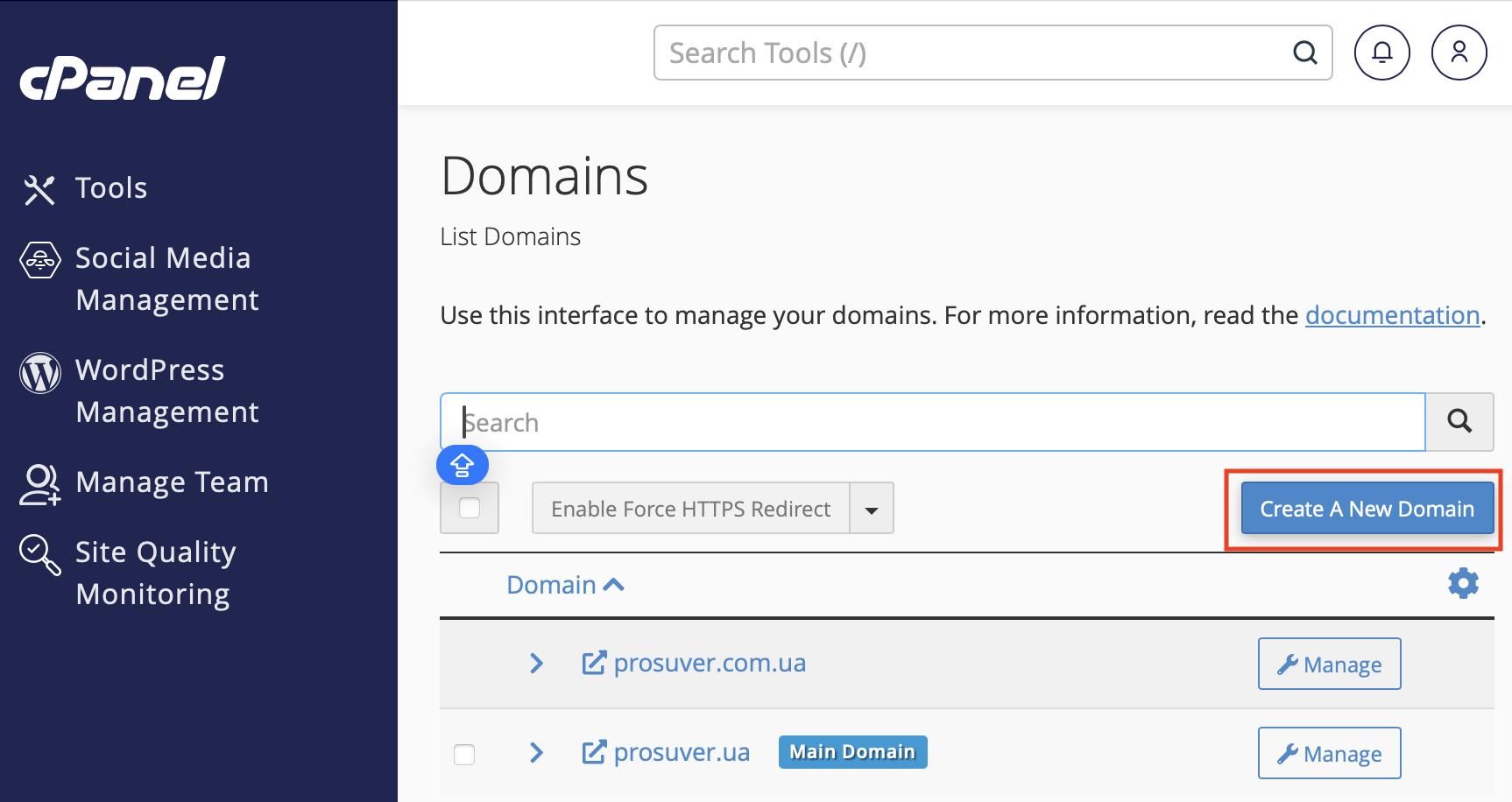This screenshot has height=802, width=1512.
Task: Click the domain search magnifier button
Action: click(x=1459, y=422)
